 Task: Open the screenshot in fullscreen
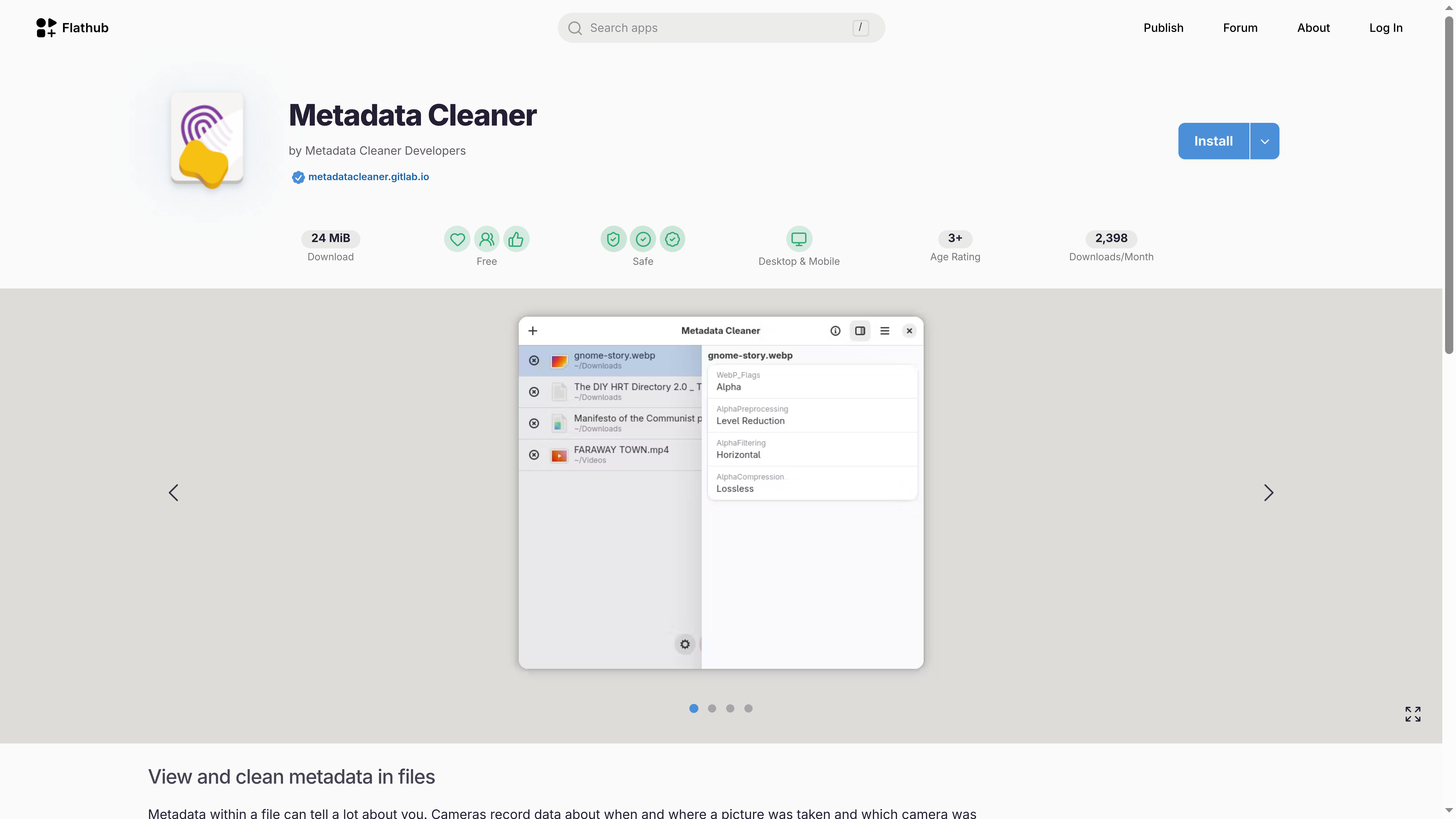point(1413,714)
